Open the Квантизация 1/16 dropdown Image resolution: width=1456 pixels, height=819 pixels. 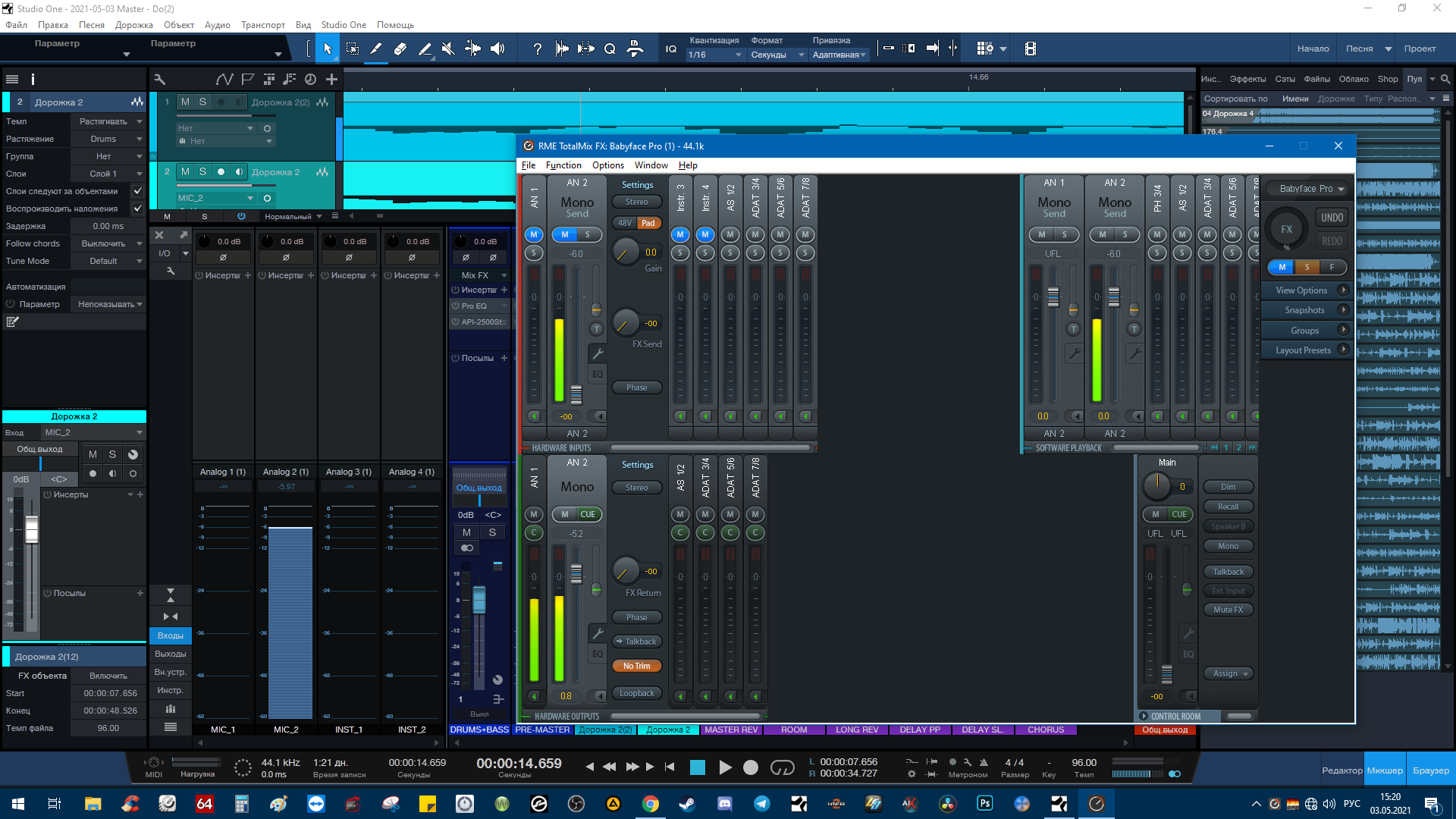[x=715, y=55]
